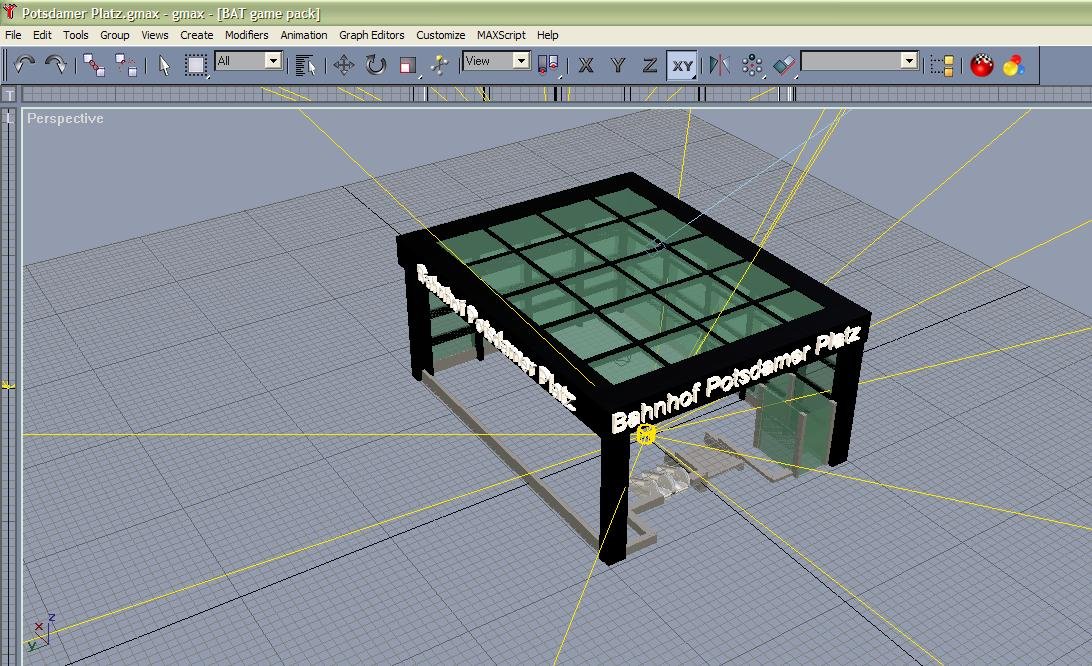Activate the Select and Move tool
Viewport: 1092px width, 666px height.
[x=344, y=65]
